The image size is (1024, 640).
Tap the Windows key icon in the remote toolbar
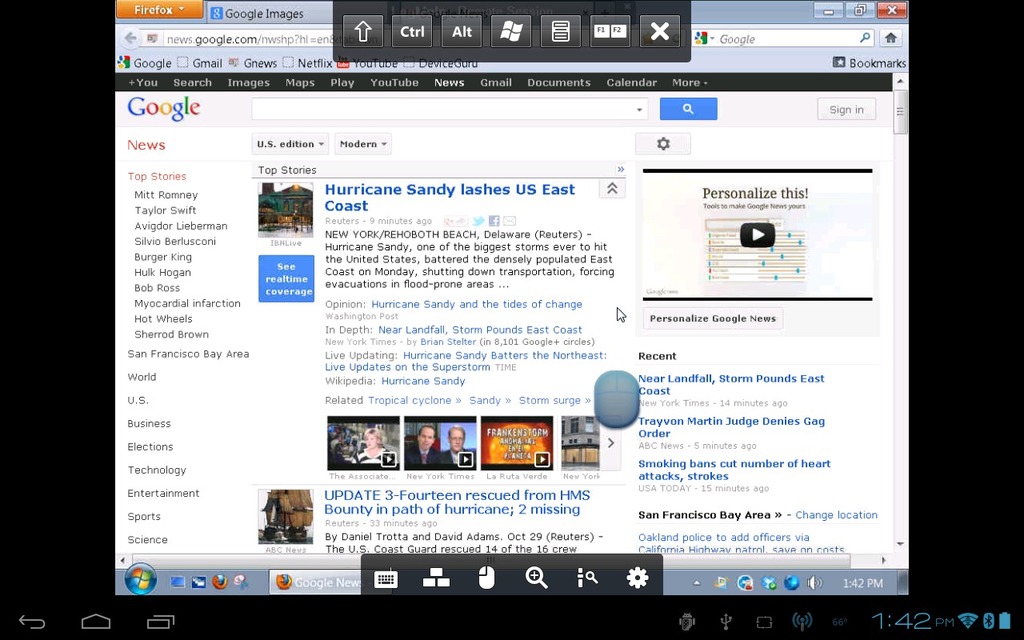511,31
